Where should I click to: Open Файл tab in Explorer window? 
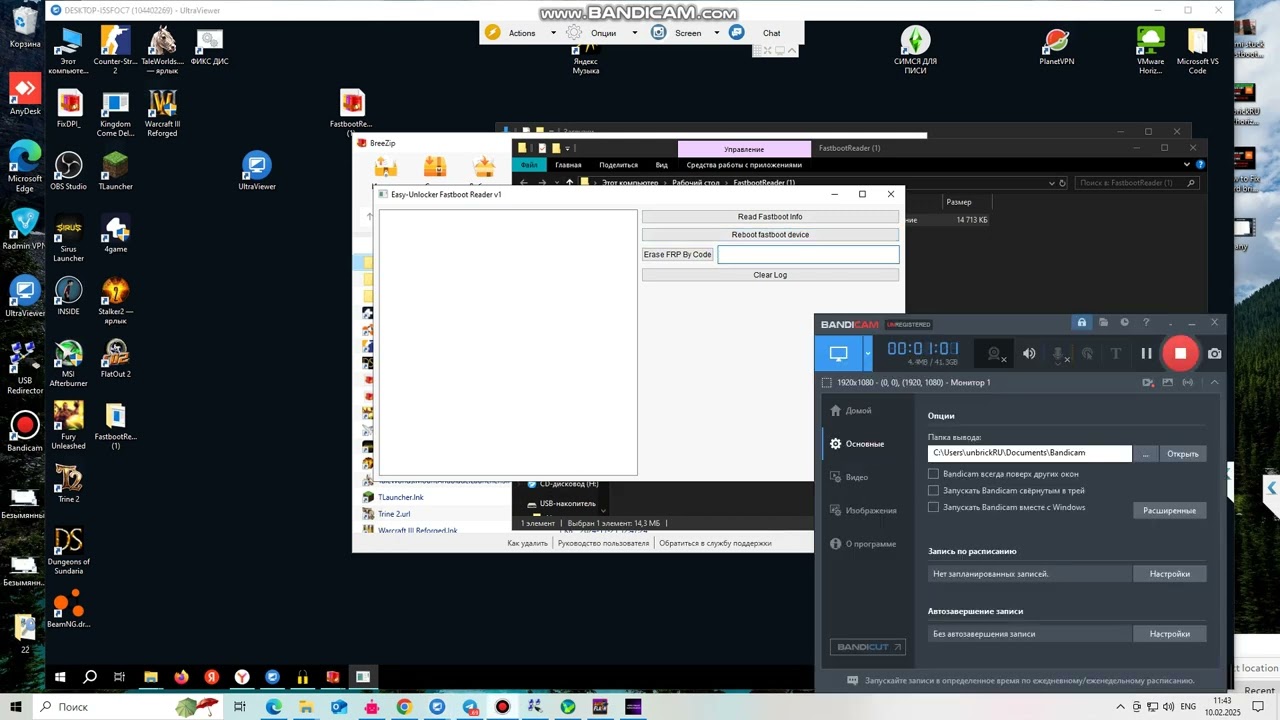coord(529,165)
